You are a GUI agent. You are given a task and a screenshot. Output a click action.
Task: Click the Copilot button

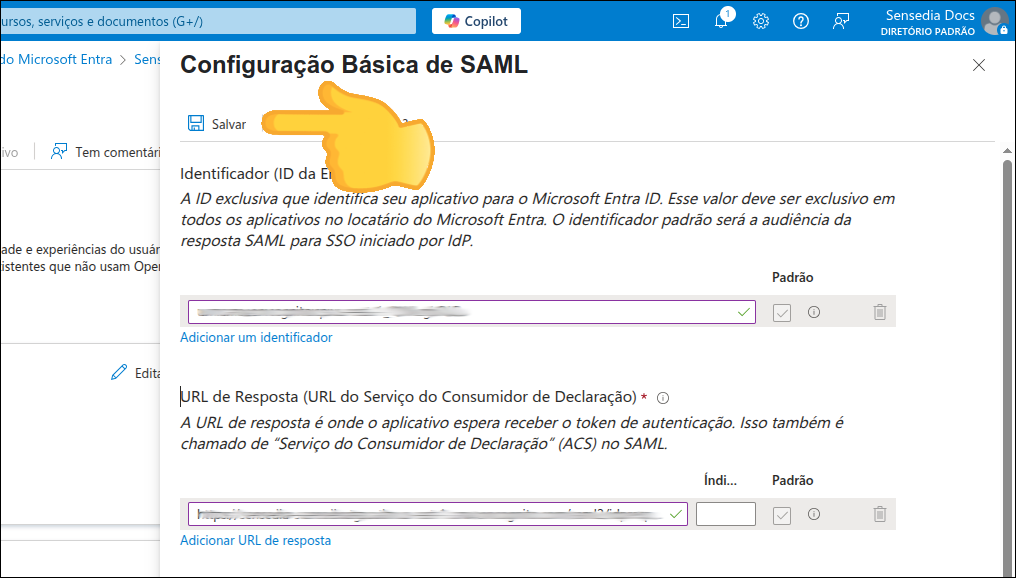click(x=476, y=20)
